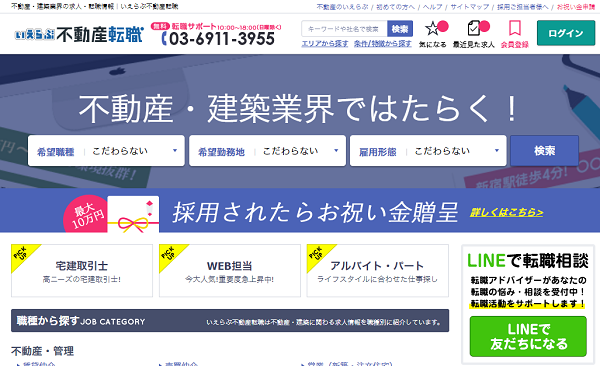600x366 pixels.
Task: Click the いえらぶ不動産転職 site logo
Action: point(79,35)
